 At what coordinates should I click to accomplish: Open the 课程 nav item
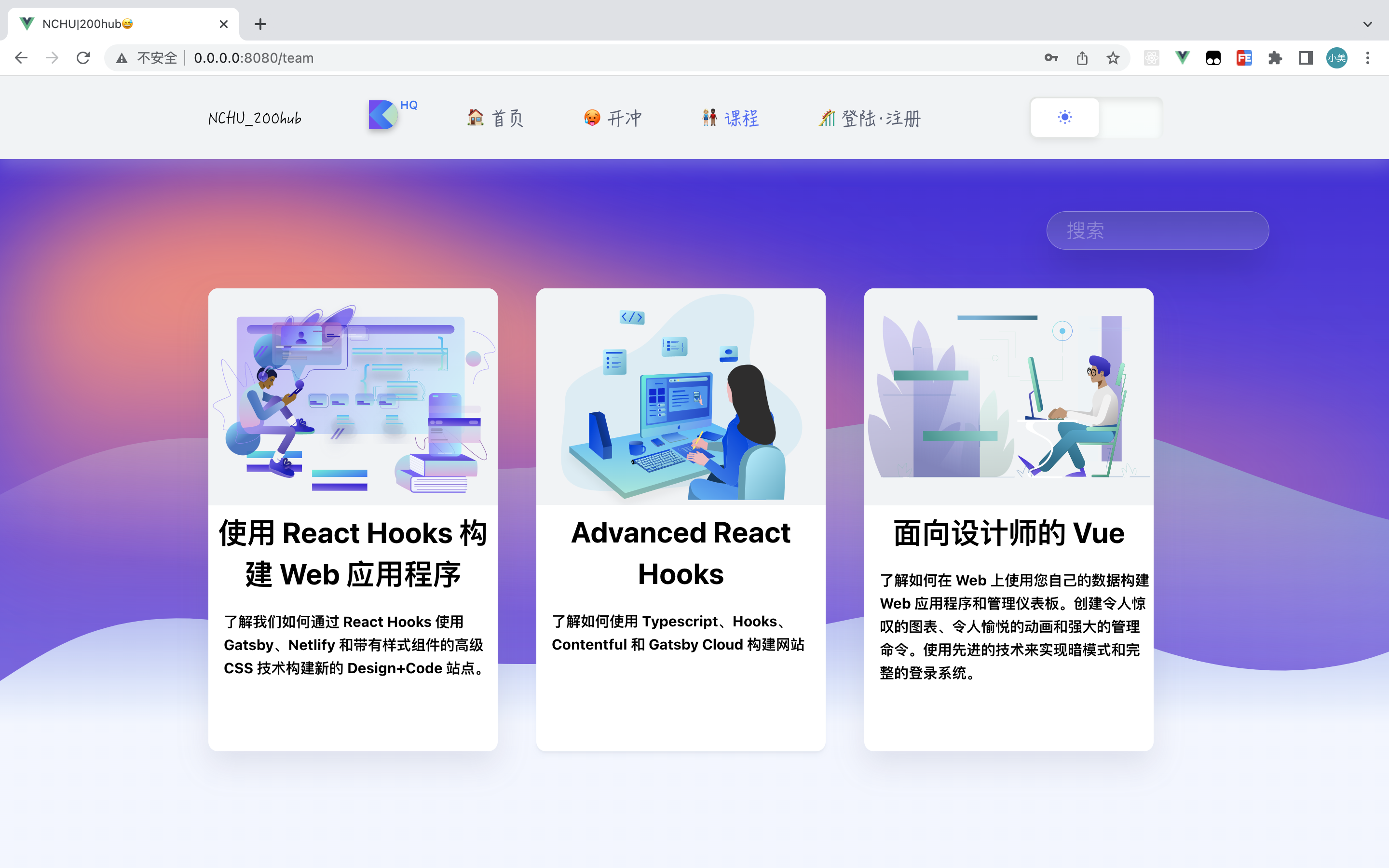coord(730,118)
